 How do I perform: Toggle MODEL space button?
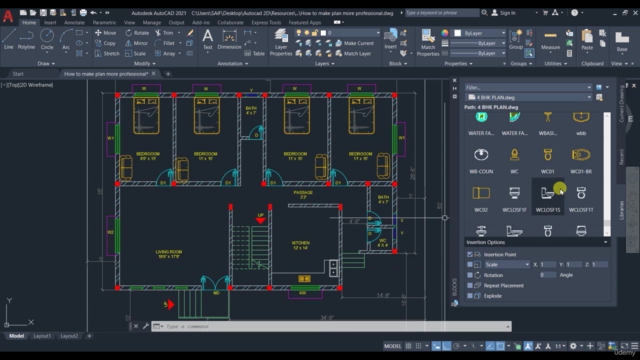393,346
